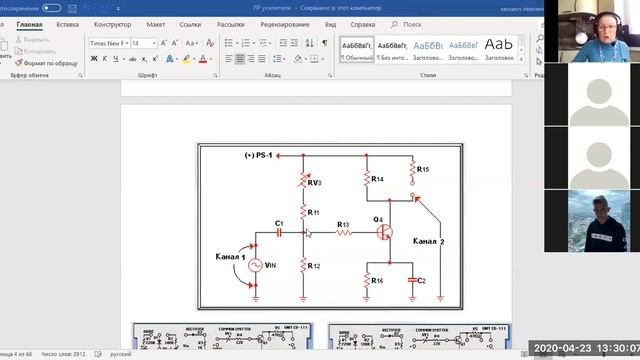Image resolution: width=640 pixels, height=360 pixels.
Task: Apply text effects with glowing A icon
Action: tap(169, 59)
